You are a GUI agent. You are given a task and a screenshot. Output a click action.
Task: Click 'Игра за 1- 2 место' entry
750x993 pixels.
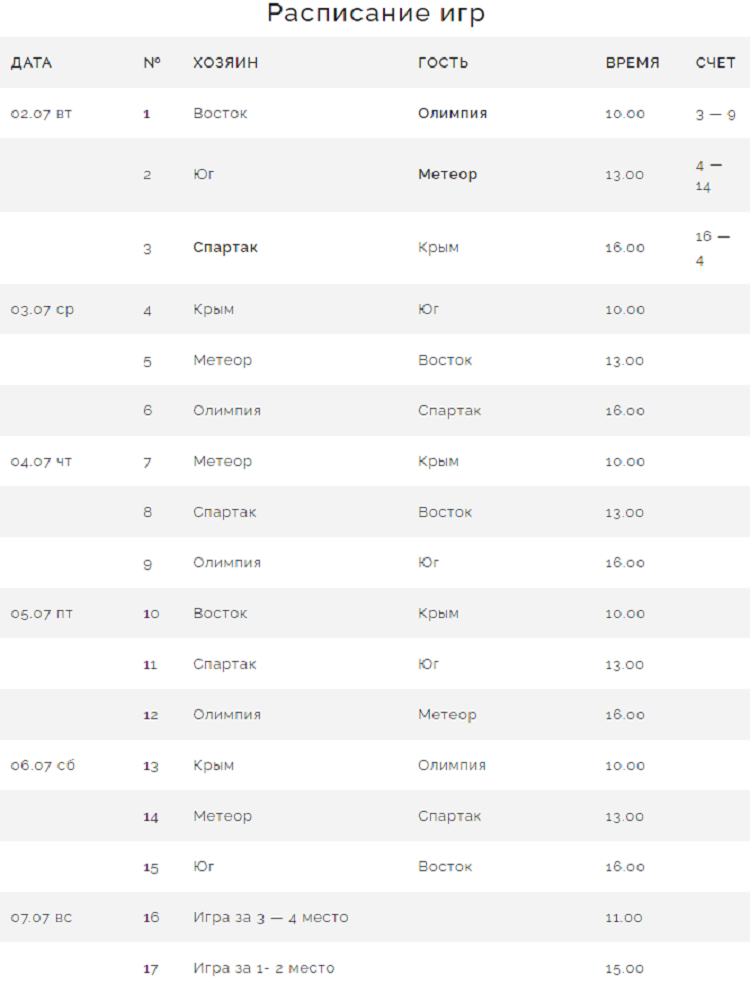pyautogui.click(x=263, y=968)
